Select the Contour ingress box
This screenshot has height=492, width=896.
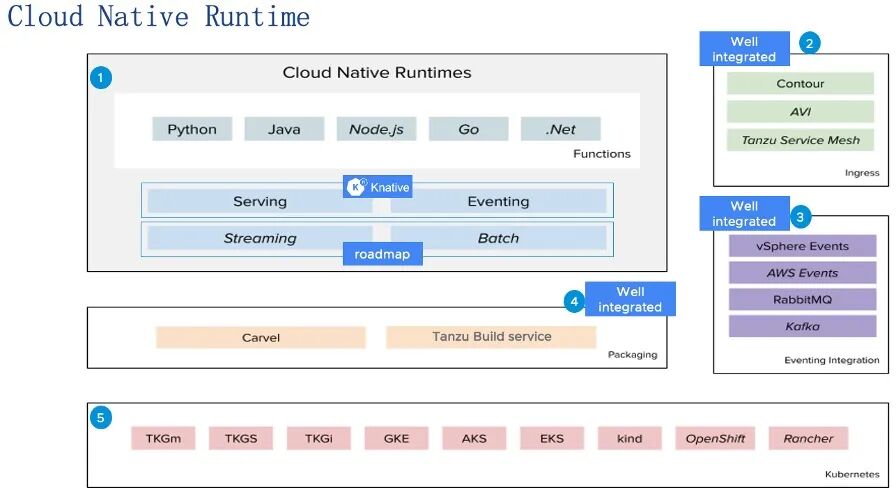[x=800, y=83]
